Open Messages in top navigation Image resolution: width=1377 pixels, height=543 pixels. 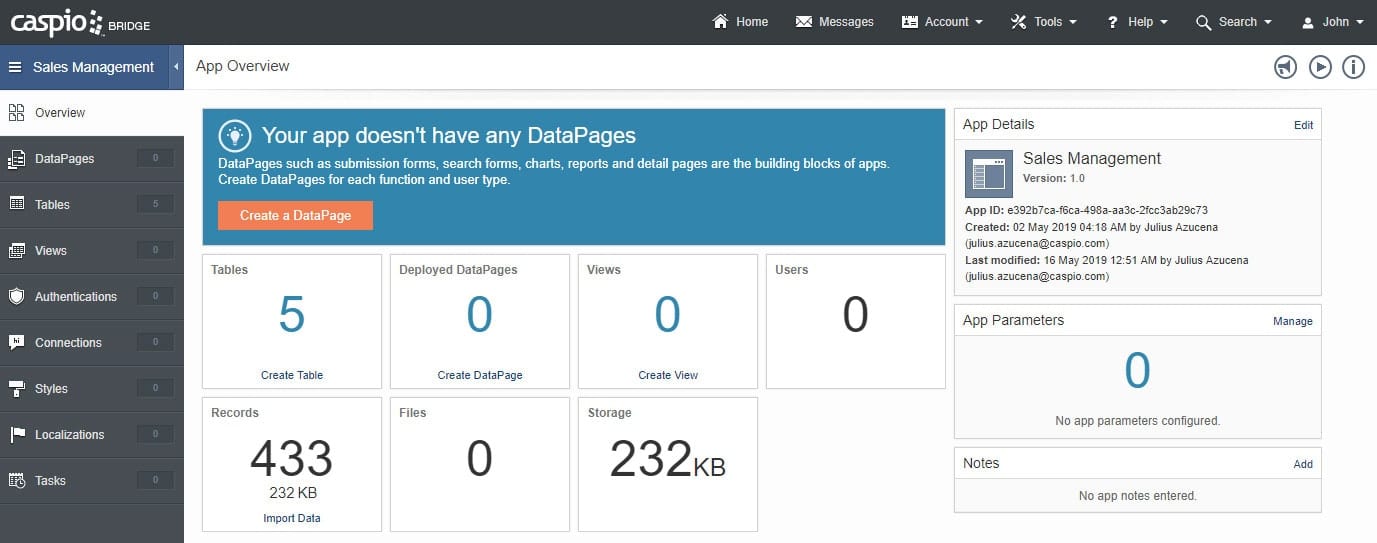[x=834, y=22]
